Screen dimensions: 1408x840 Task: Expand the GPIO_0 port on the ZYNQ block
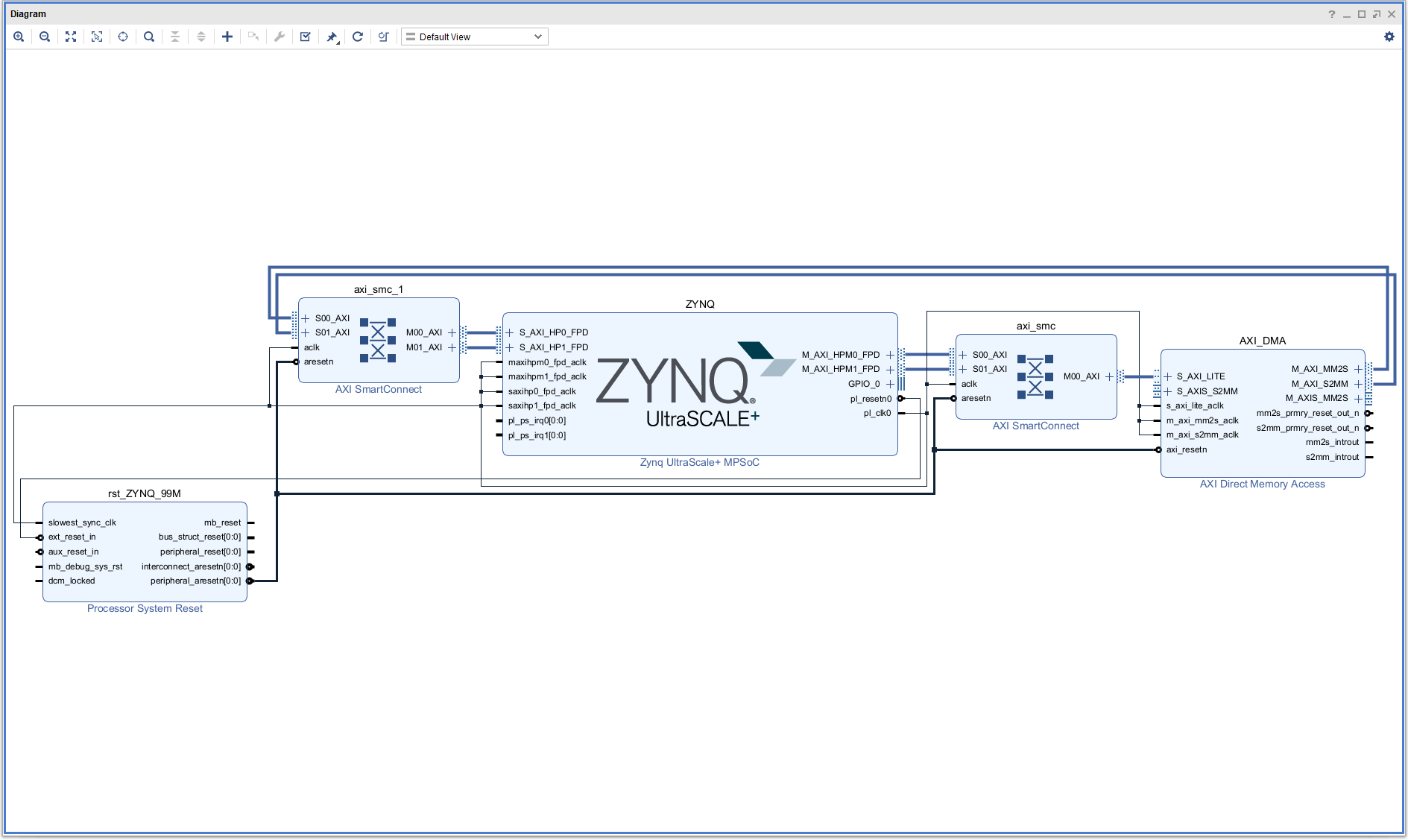(890, 384)
